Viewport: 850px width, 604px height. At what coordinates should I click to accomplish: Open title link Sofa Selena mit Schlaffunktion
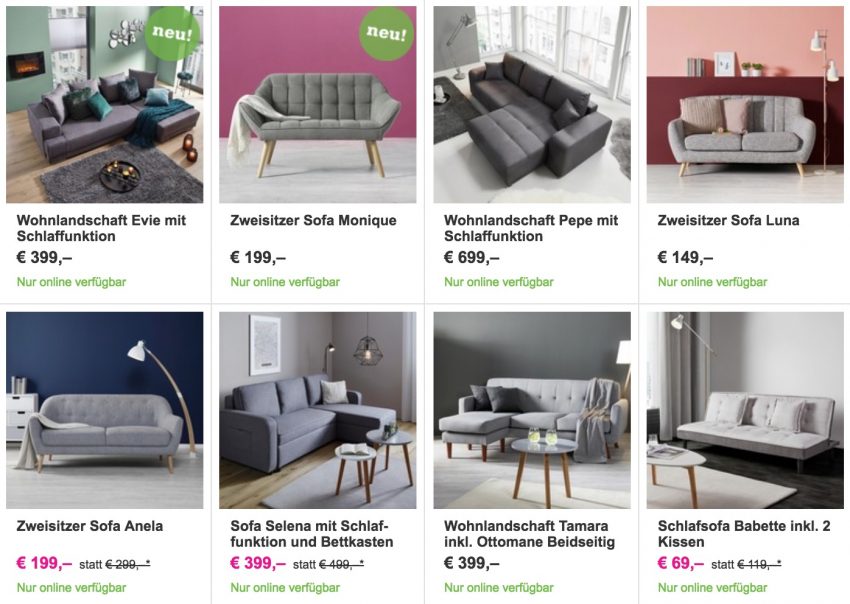312,534
